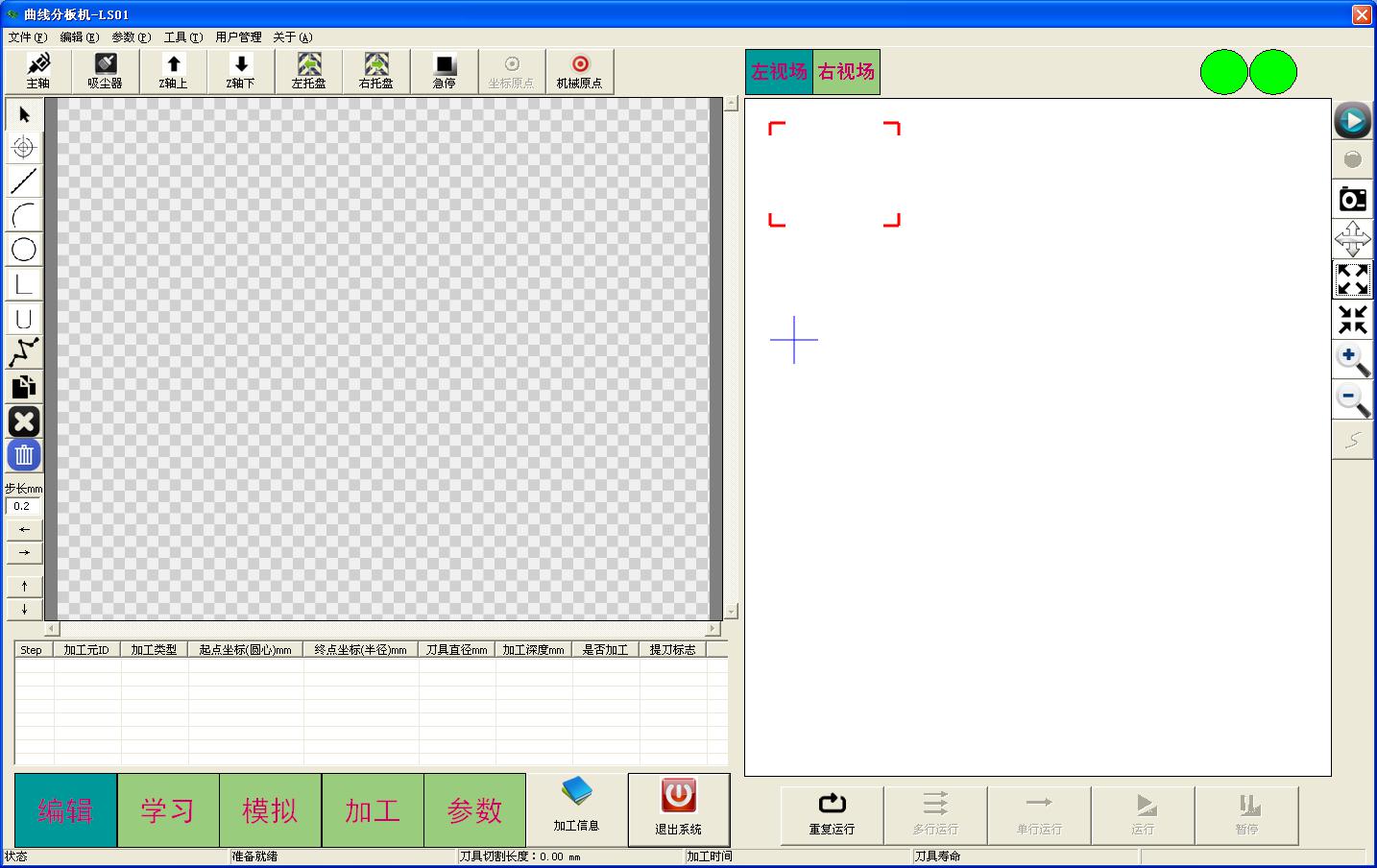The image size is (1377, 868).
Task: Click the canvas vertical scrollbar down arrow
Action: (x=731, y=612)
